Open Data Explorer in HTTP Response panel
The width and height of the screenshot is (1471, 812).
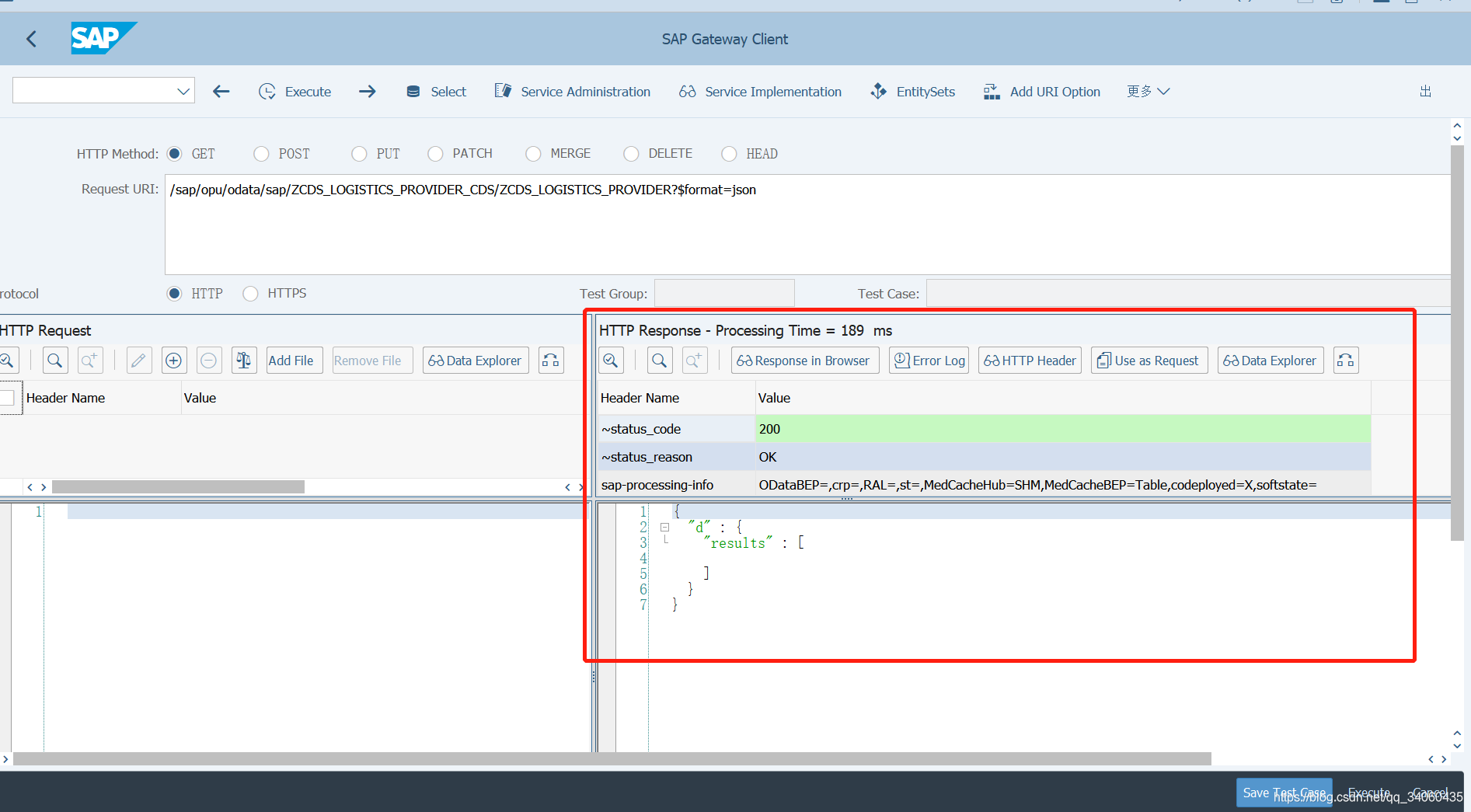click(1271, 361)
